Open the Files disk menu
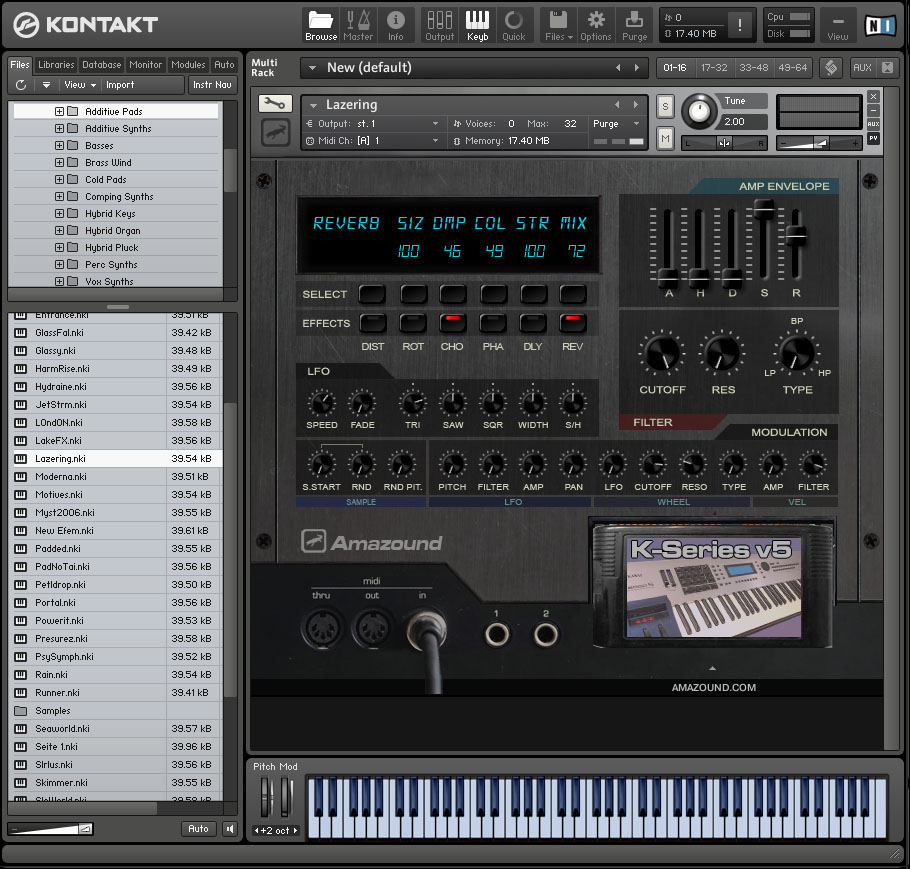The width and height of the screenshot is (910, 869). pyautogui.click(x=558, y=26)
